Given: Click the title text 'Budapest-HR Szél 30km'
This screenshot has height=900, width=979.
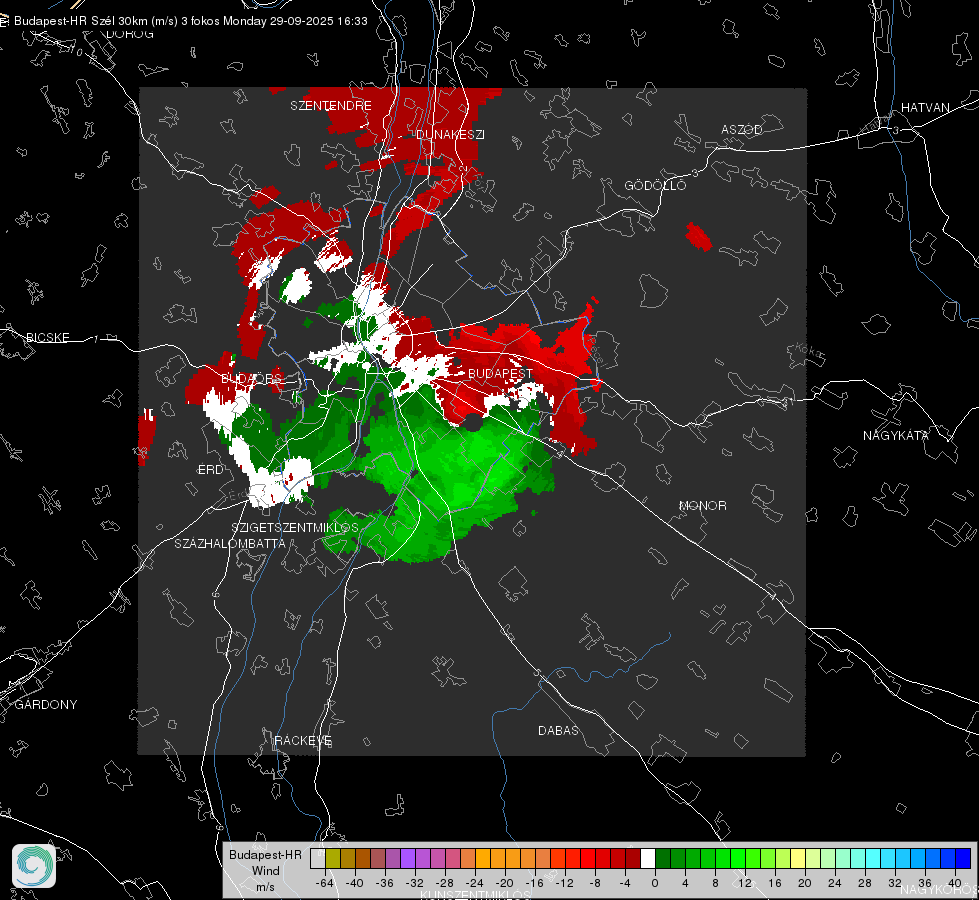Looking at the screenshot, I should [x=81, y=21].
